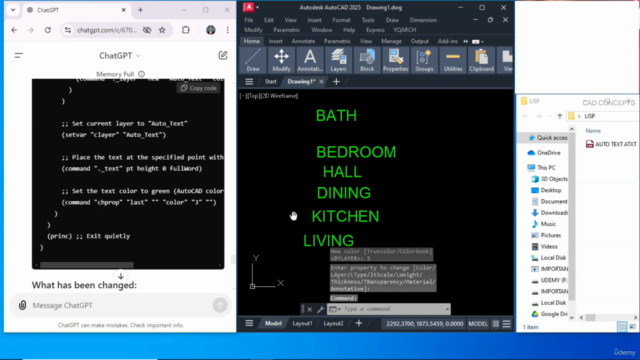Open the Dimension menu
This screenshot has width=640, height=360.
423,20
